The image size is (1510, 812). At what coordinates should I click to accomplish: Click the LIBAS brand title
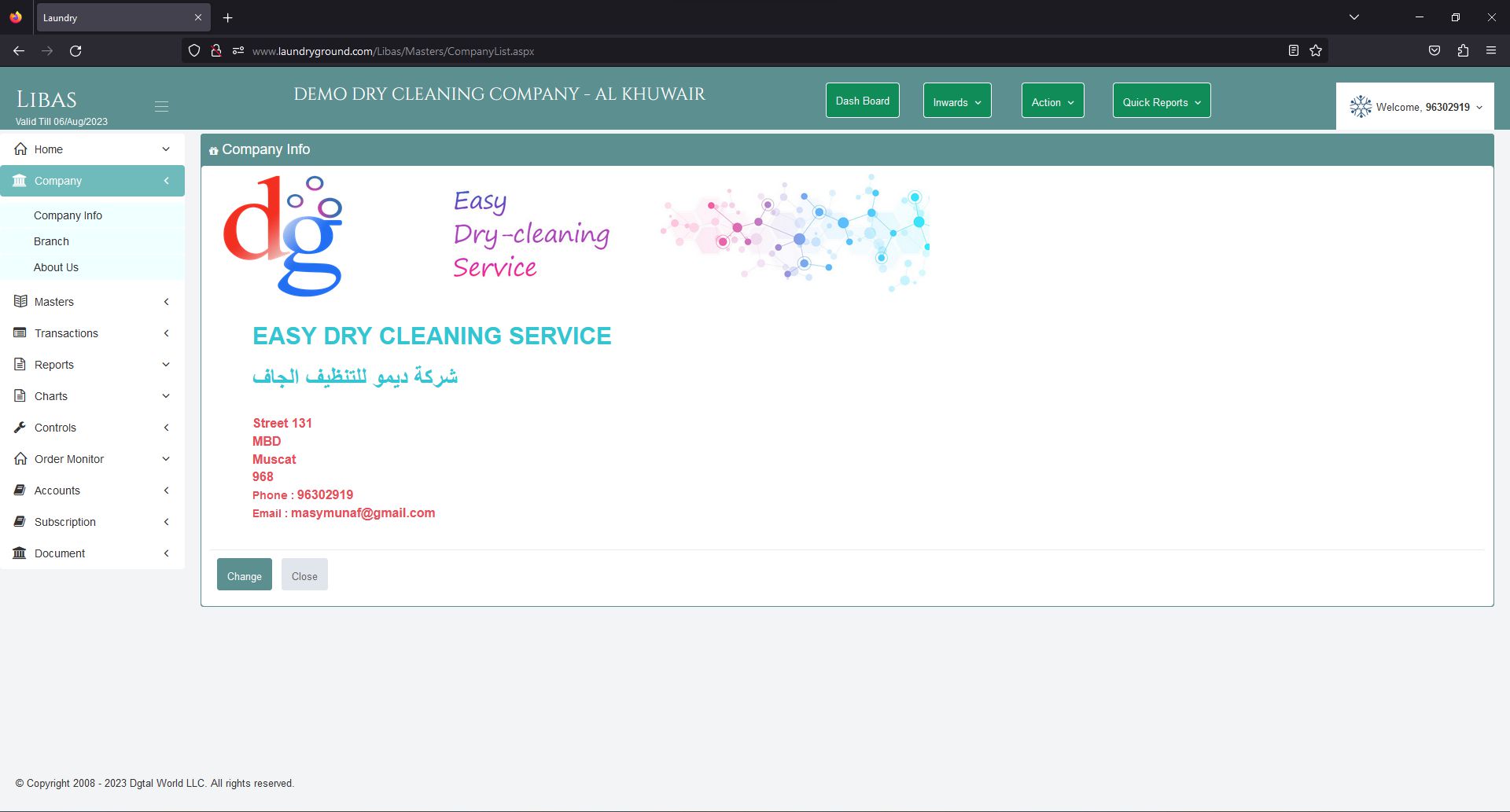coord(46,99)
